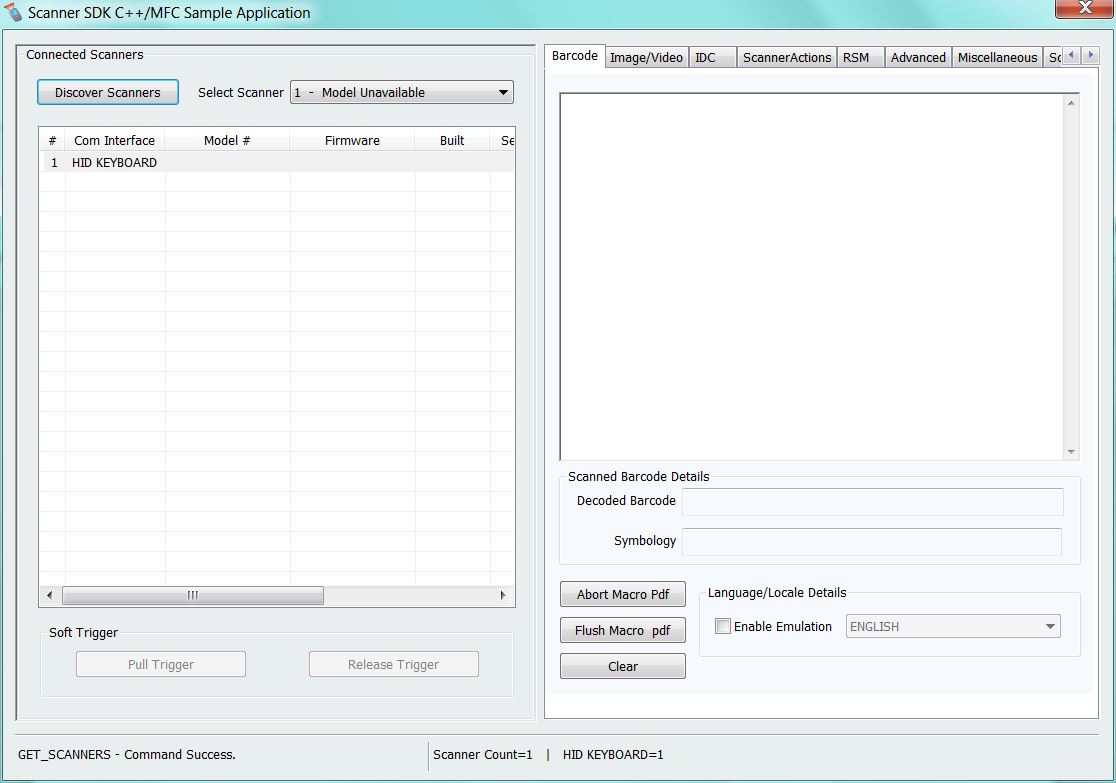Click the horizontal scrollbar thumb in scanner list

pyautogui.click(x=193, y=596)
